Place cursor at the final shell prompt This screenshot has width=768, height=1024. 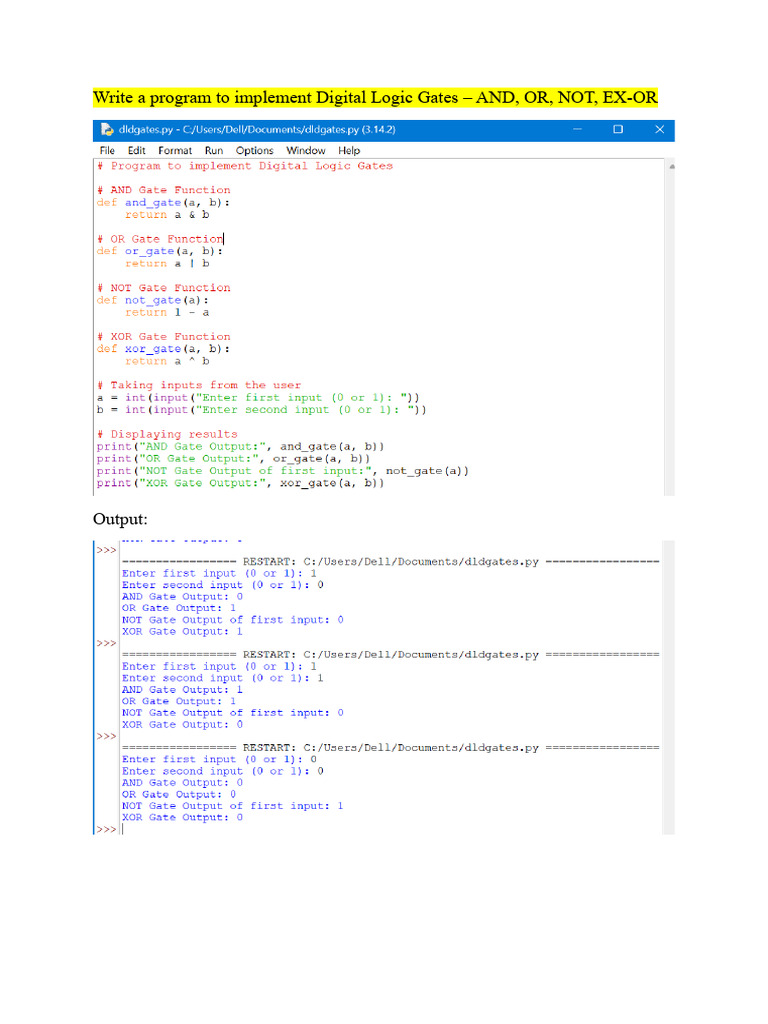123,829
